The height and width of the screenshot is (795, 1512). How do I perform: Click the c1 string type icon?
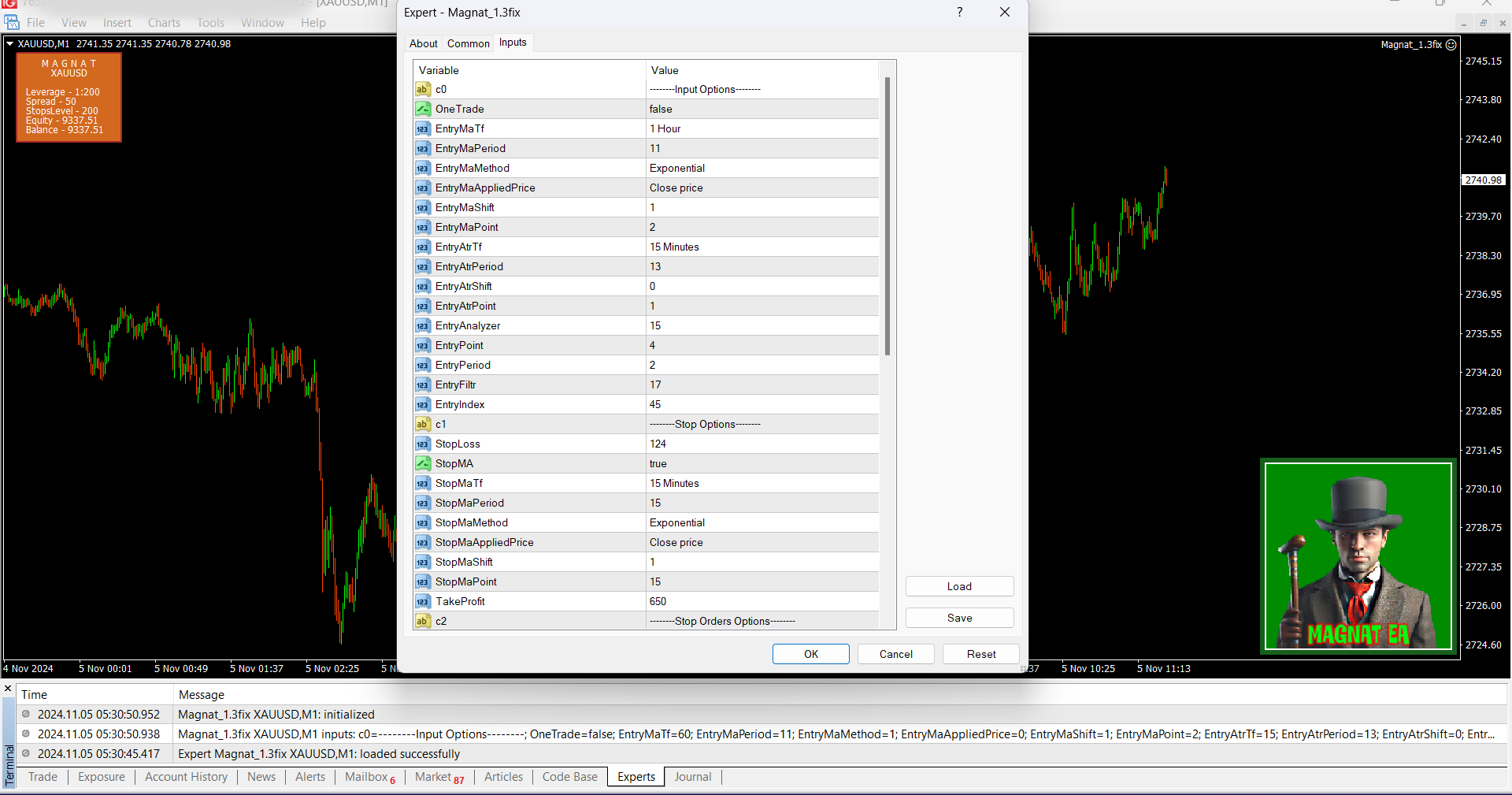click(423, 425)
